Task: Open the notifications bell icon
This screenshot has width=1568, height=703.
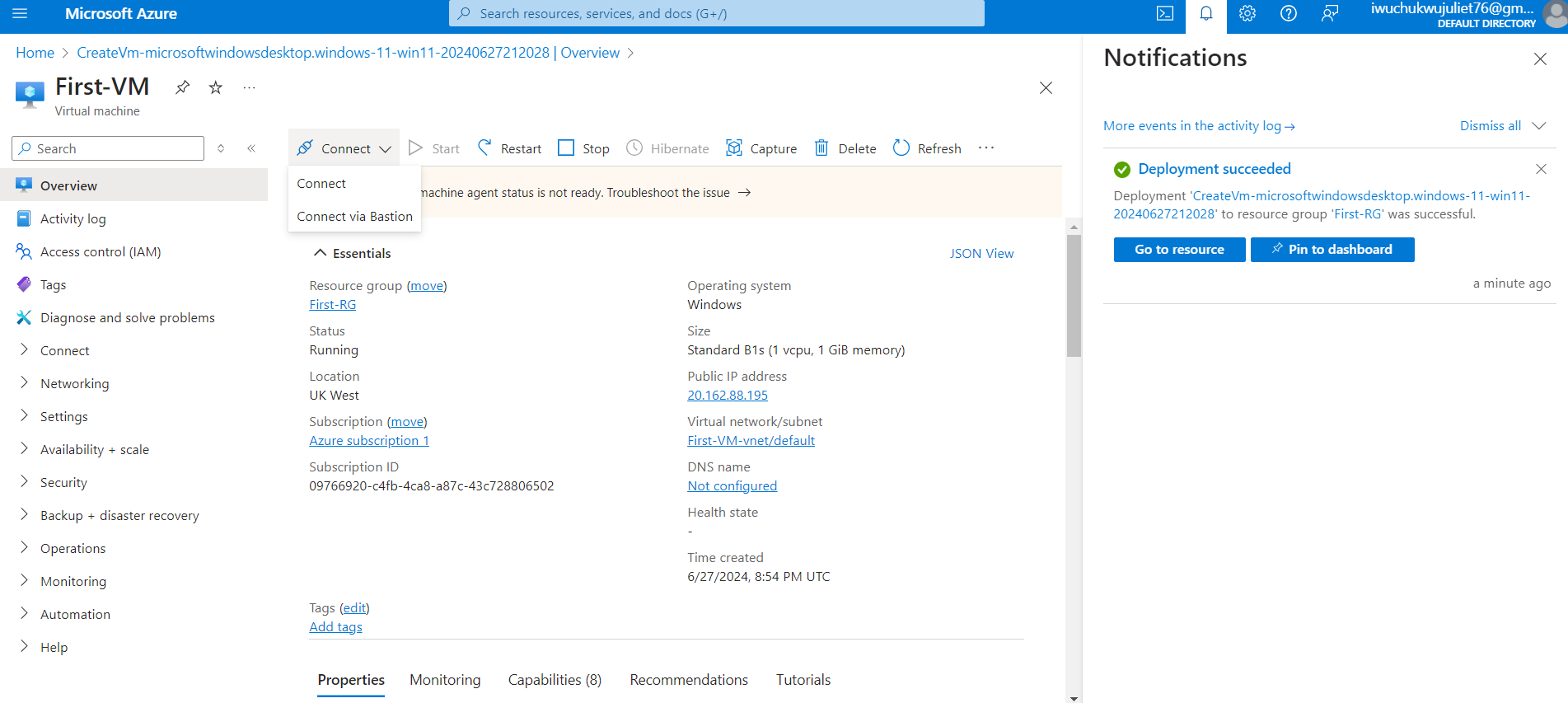Action: 1206,14
